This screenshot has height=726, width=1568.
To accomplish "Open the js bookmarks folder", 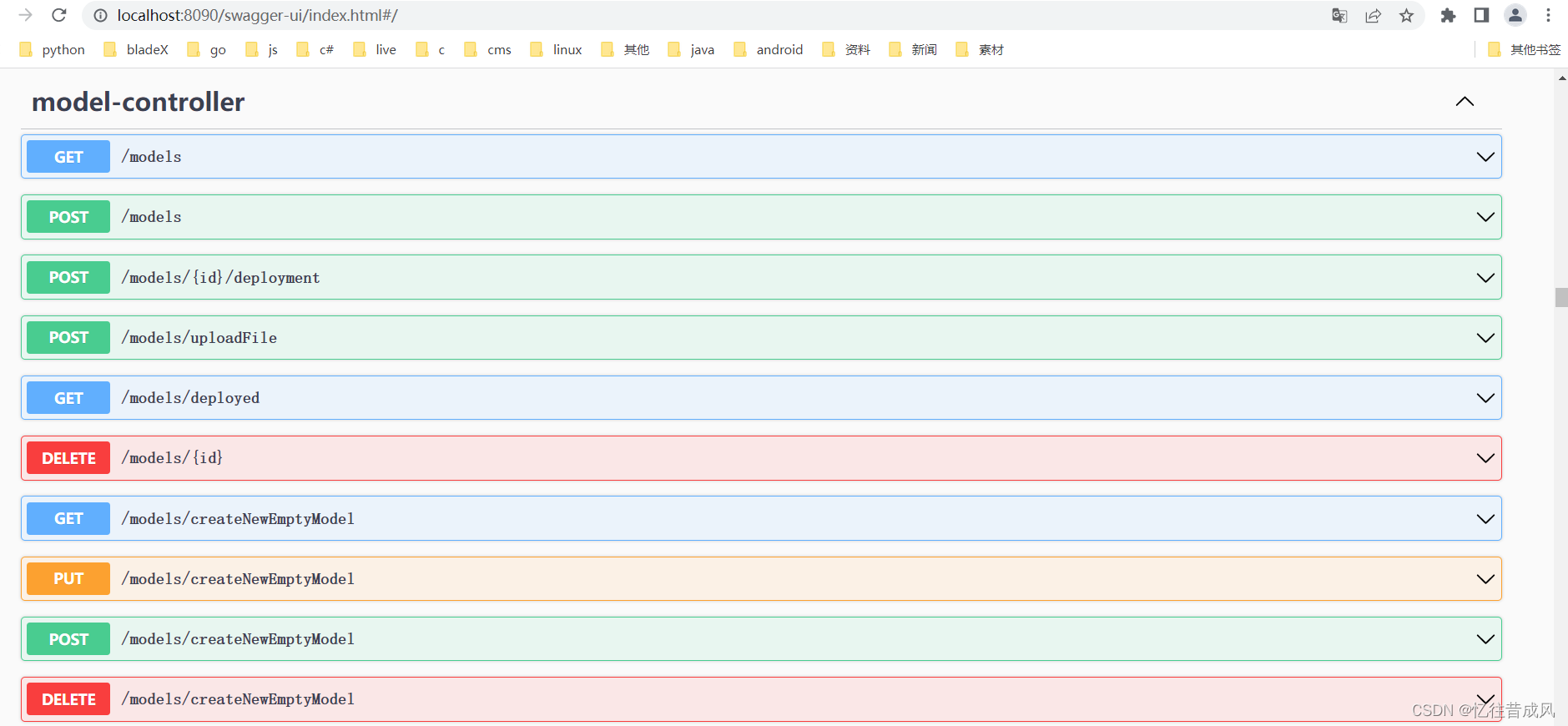I will pos(261,49).
